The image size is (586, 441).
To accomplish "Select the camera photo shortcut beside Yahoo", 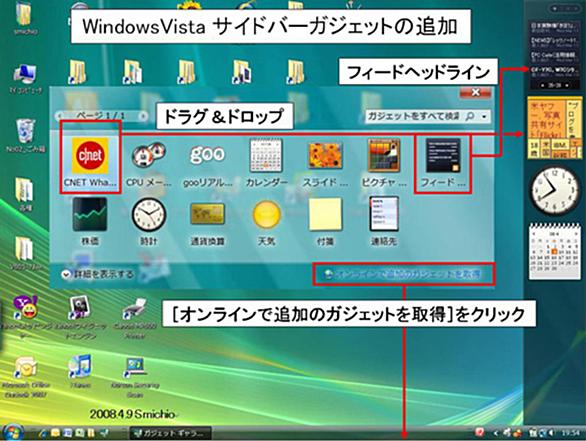I will [80, 316].
